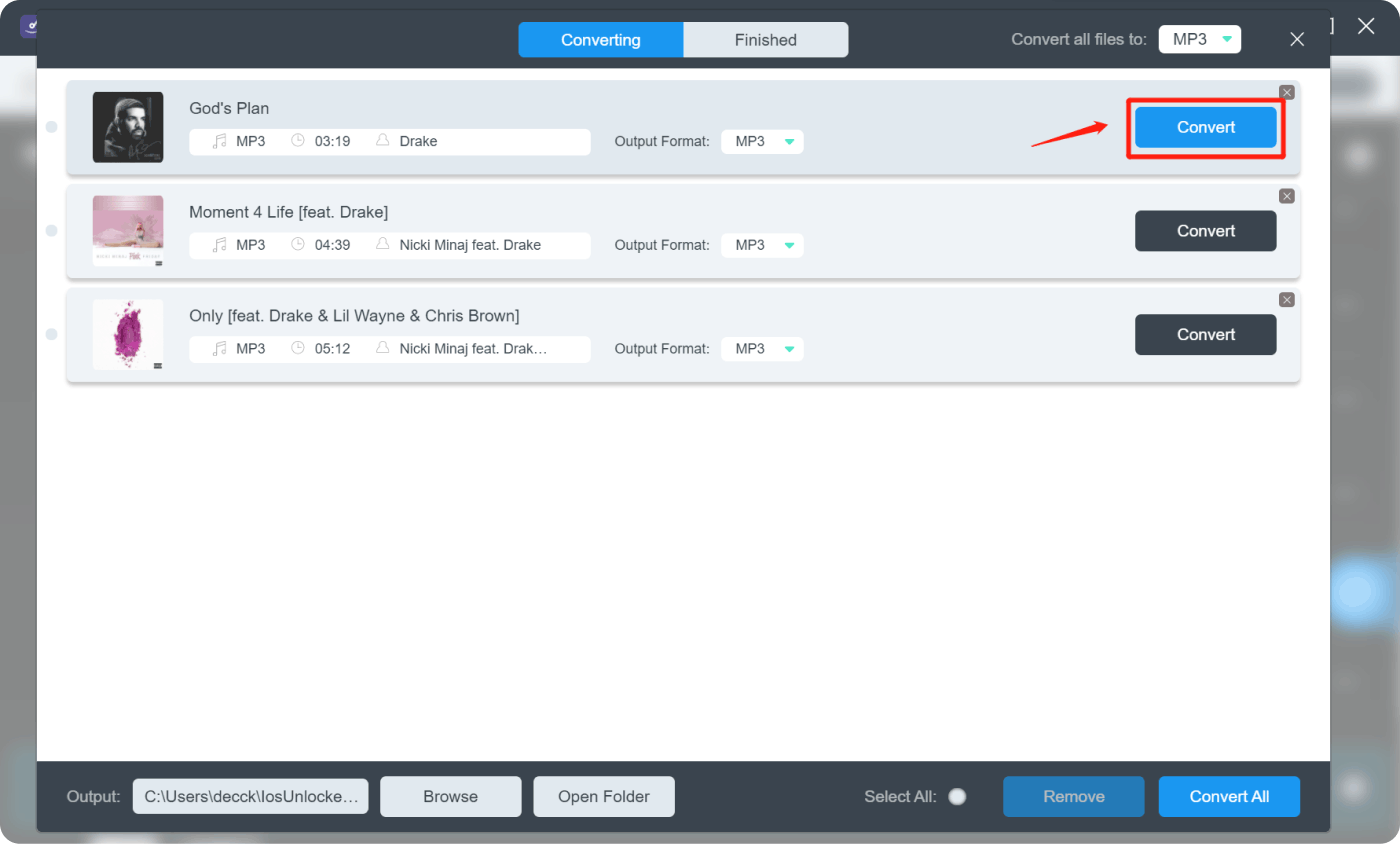Viewport: 1400px width, 844px height.
Task: Convert the Moment 4 Life track
Action: click(x=1206, y=231)
